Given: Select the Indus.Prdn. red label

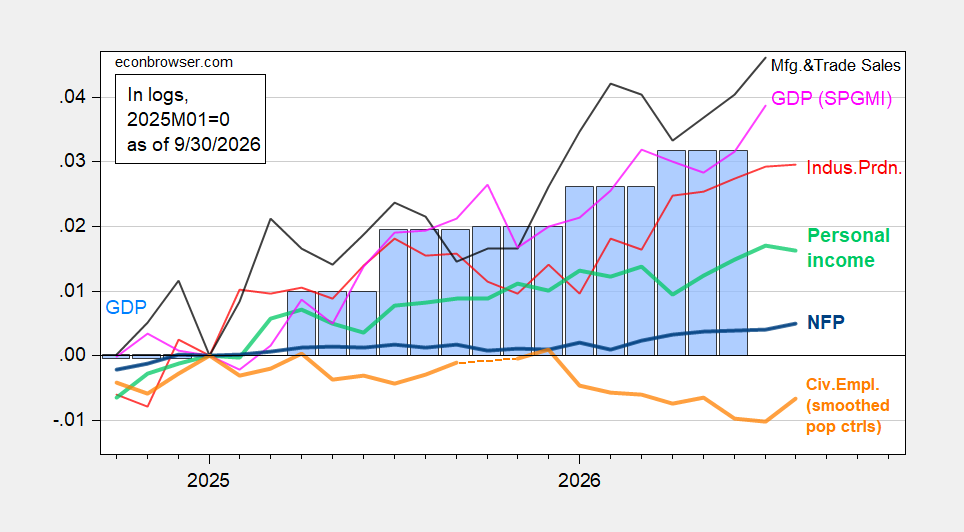Looking at the screenshot, I should click(854, 168).
